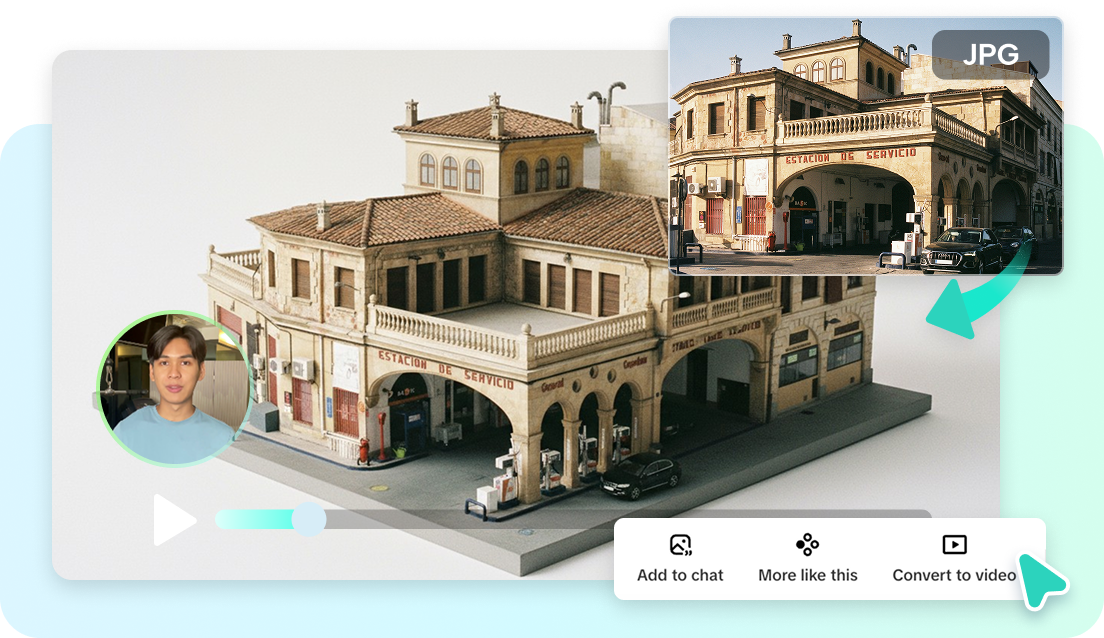
Task: Click the JPG format badge
Action: [991, 54]
